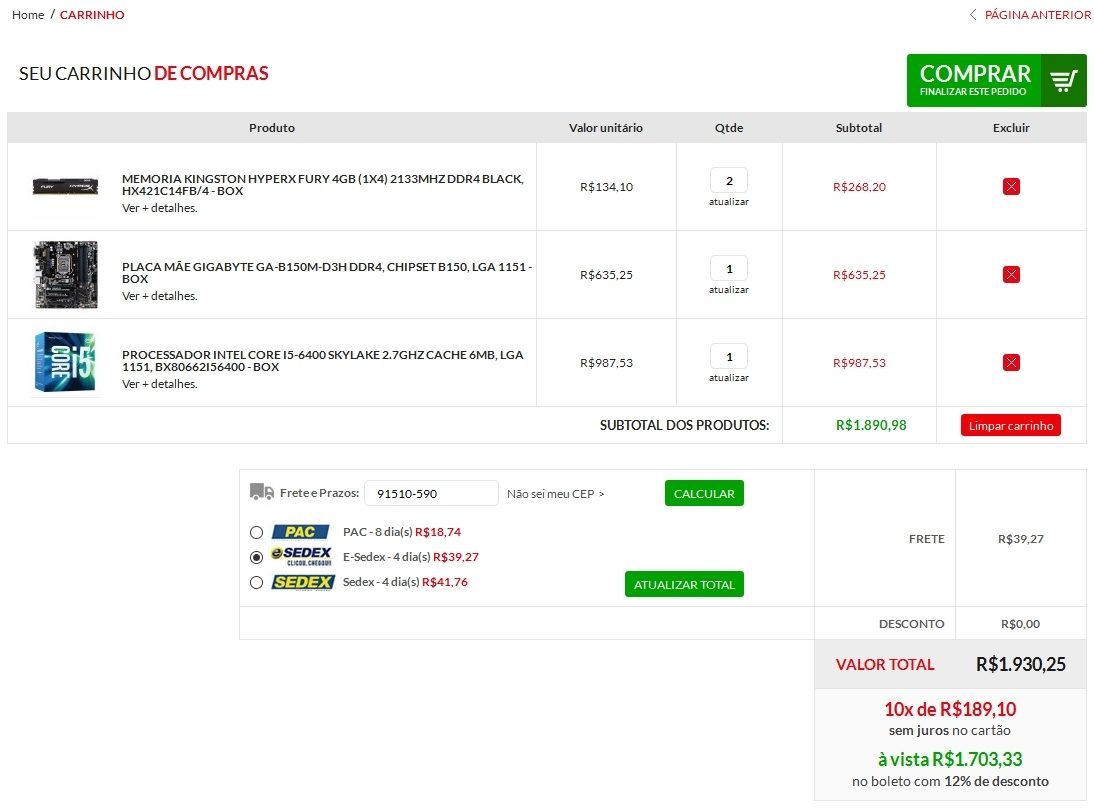This screenshot has height=808, width=1094.
Task: Focus quantity field for Intel processor
Action: (729, 356)
